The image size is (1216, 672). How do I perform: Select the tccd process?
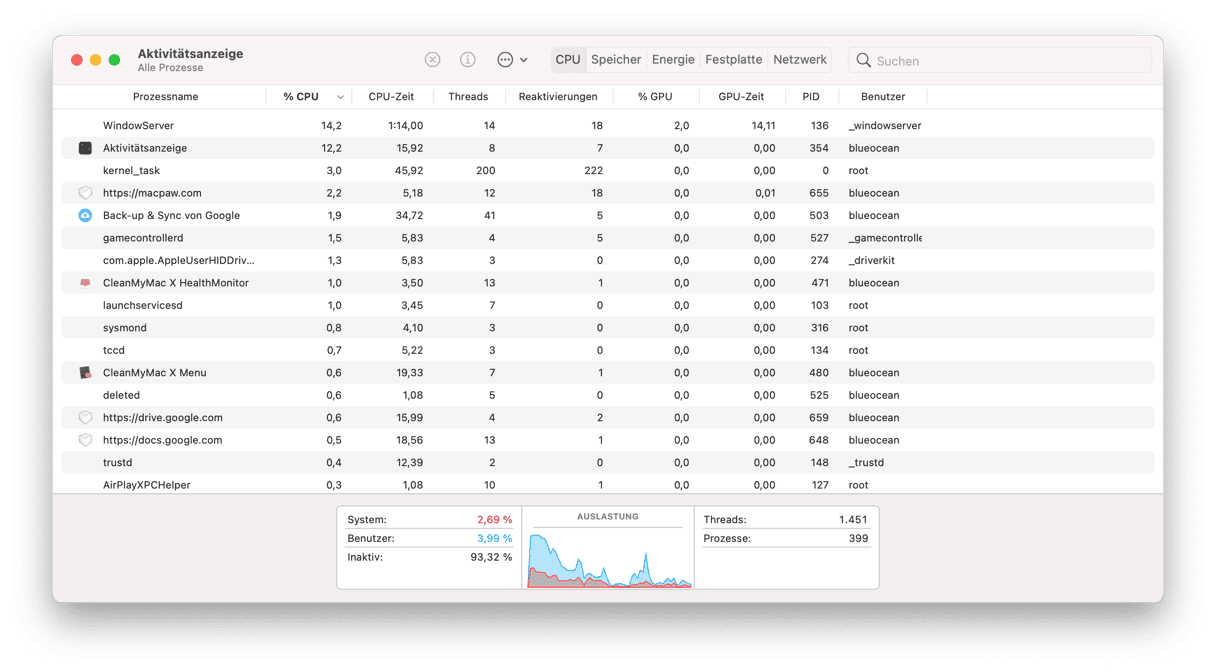click(608, 350)
